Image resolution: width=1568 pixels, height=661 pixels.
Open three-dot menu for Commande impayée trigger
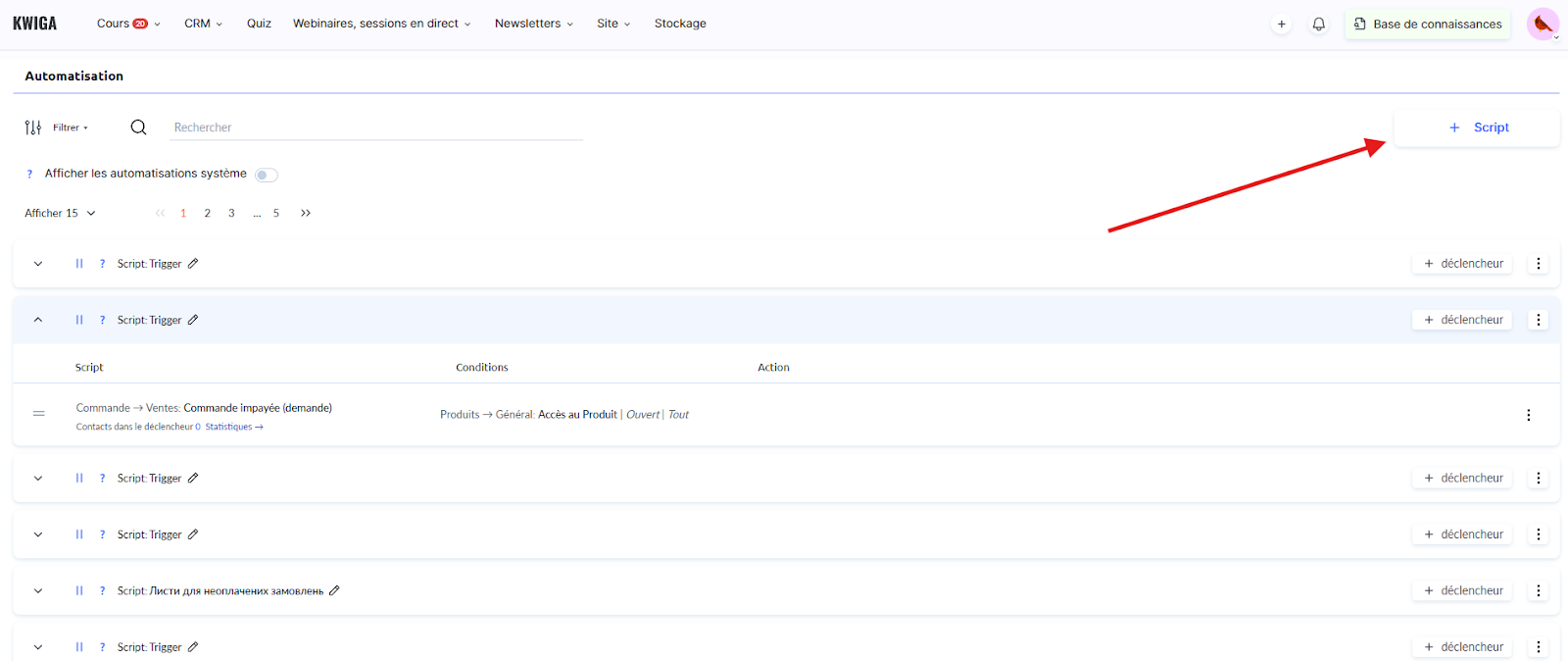(1528, 415)
